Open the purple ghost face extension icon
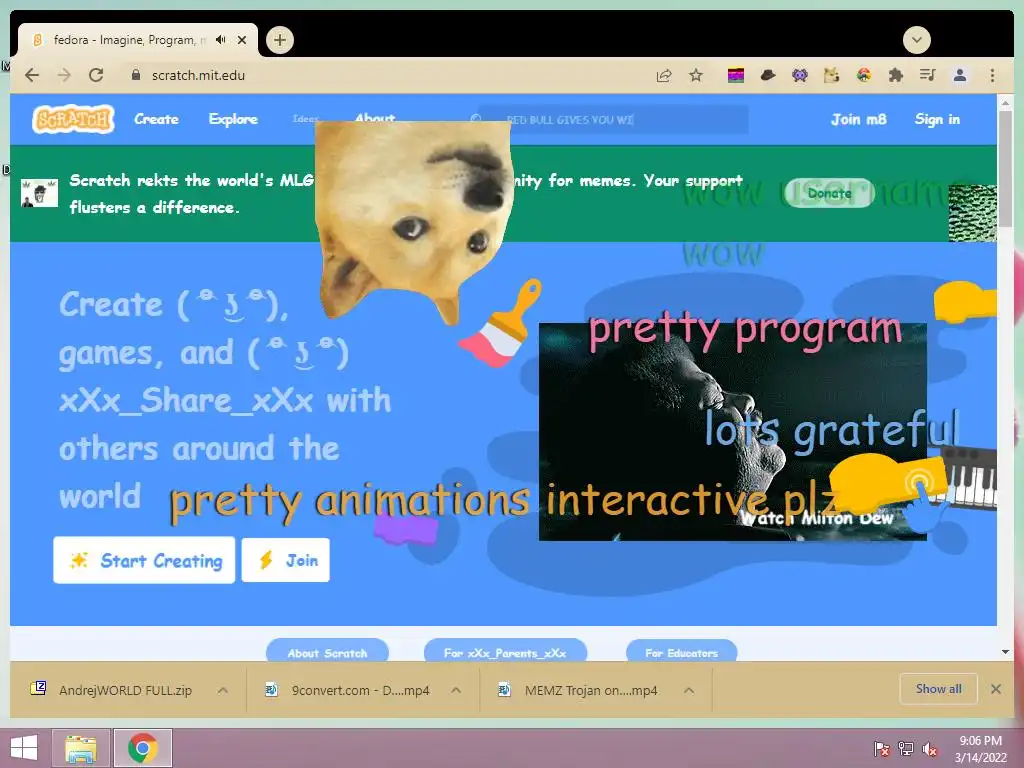 coord(800,76)
